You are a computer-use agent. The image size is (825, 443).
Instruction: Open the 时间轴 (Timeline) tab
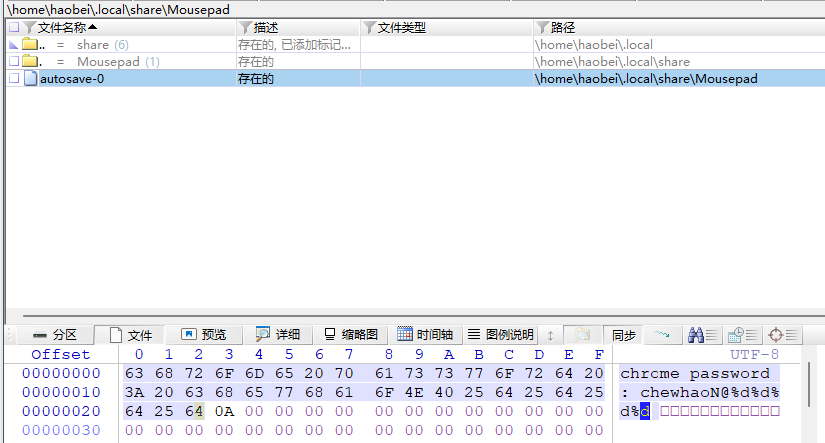[425, 335]
